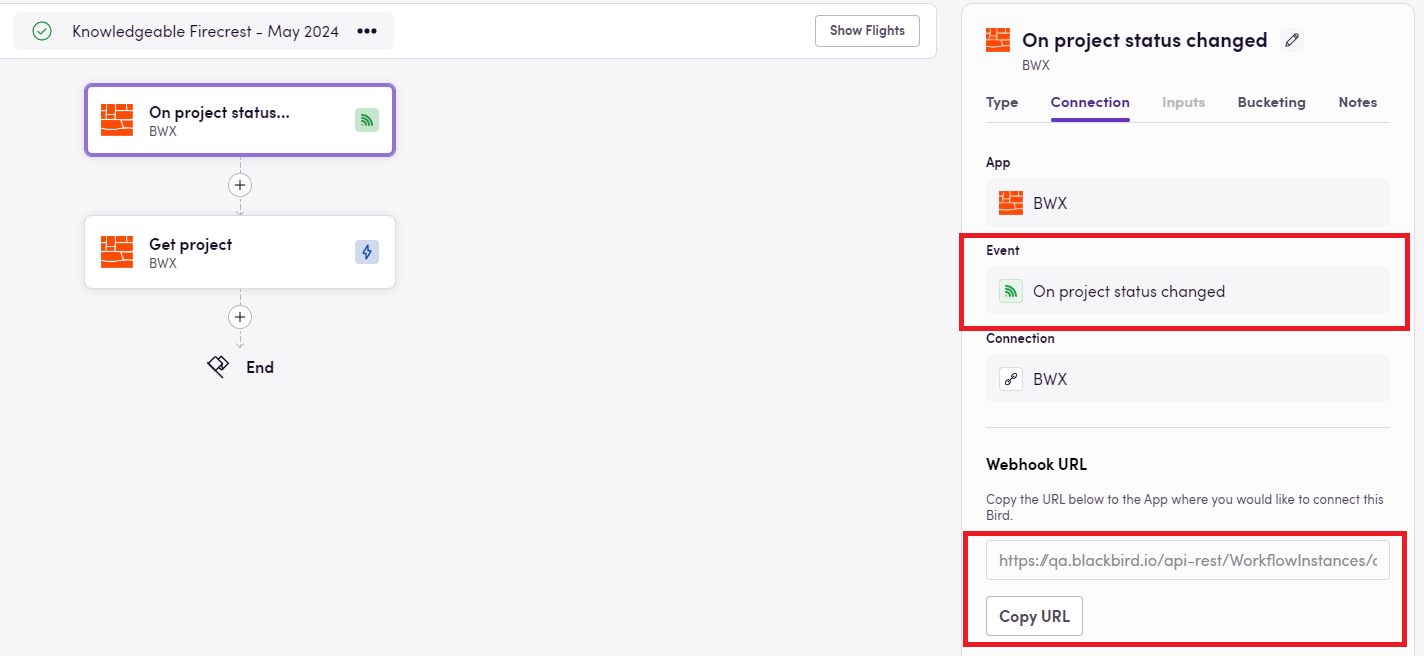The image size is (1424, 656).
Task: Open the Connection field showing BWX
Action: [1188, 379]
